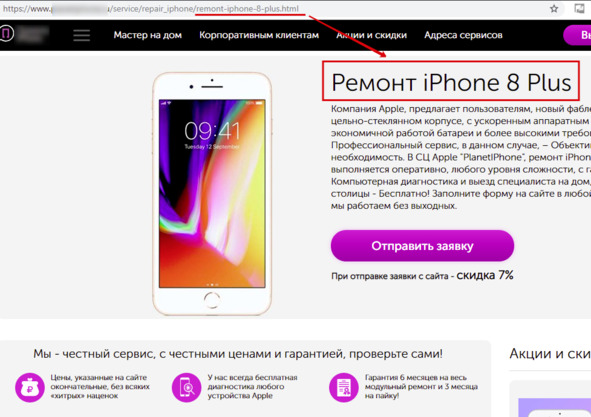Screen dimensions: 591x417
Task: Click the iPhone 8 Plus product image
Action: coord(212,194)
